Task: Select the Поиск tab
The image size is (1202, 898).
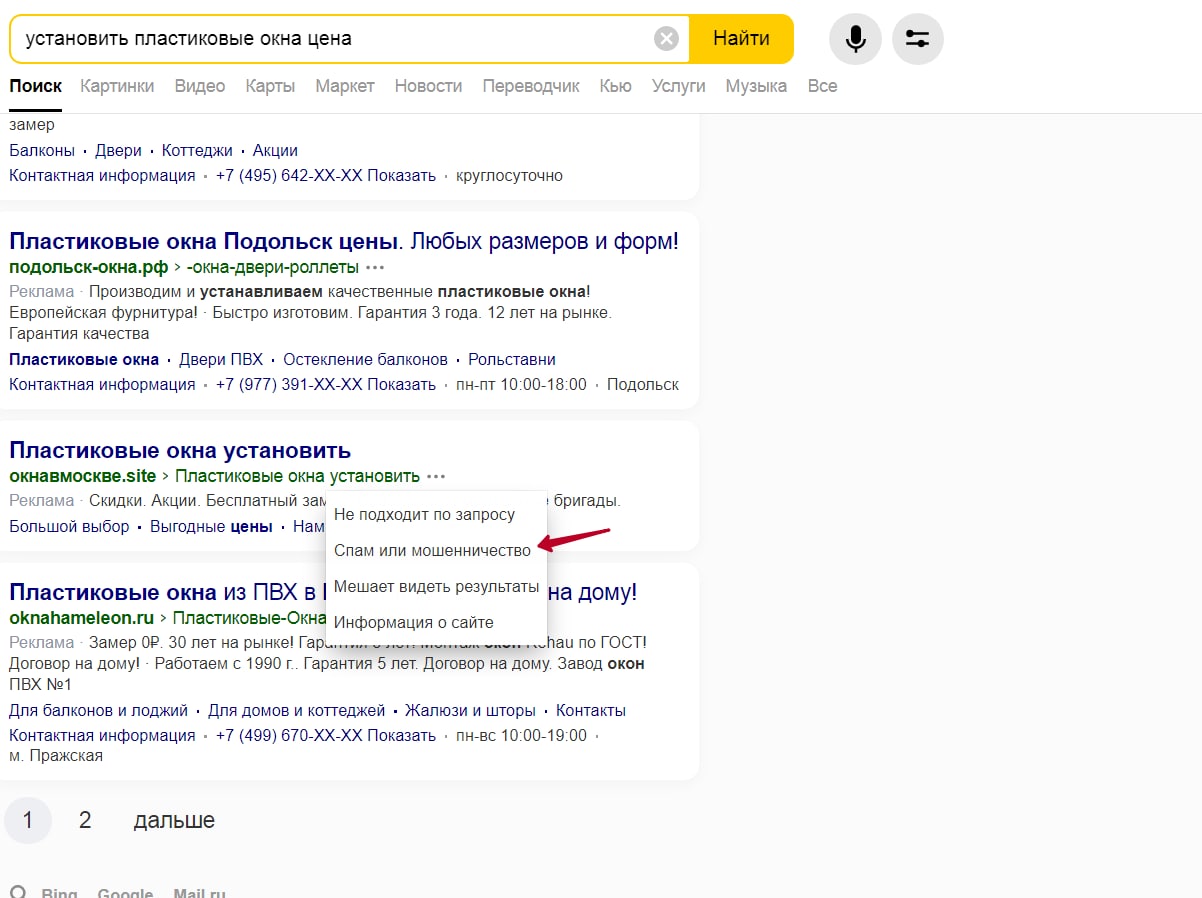Action: (x=35, y=86)
